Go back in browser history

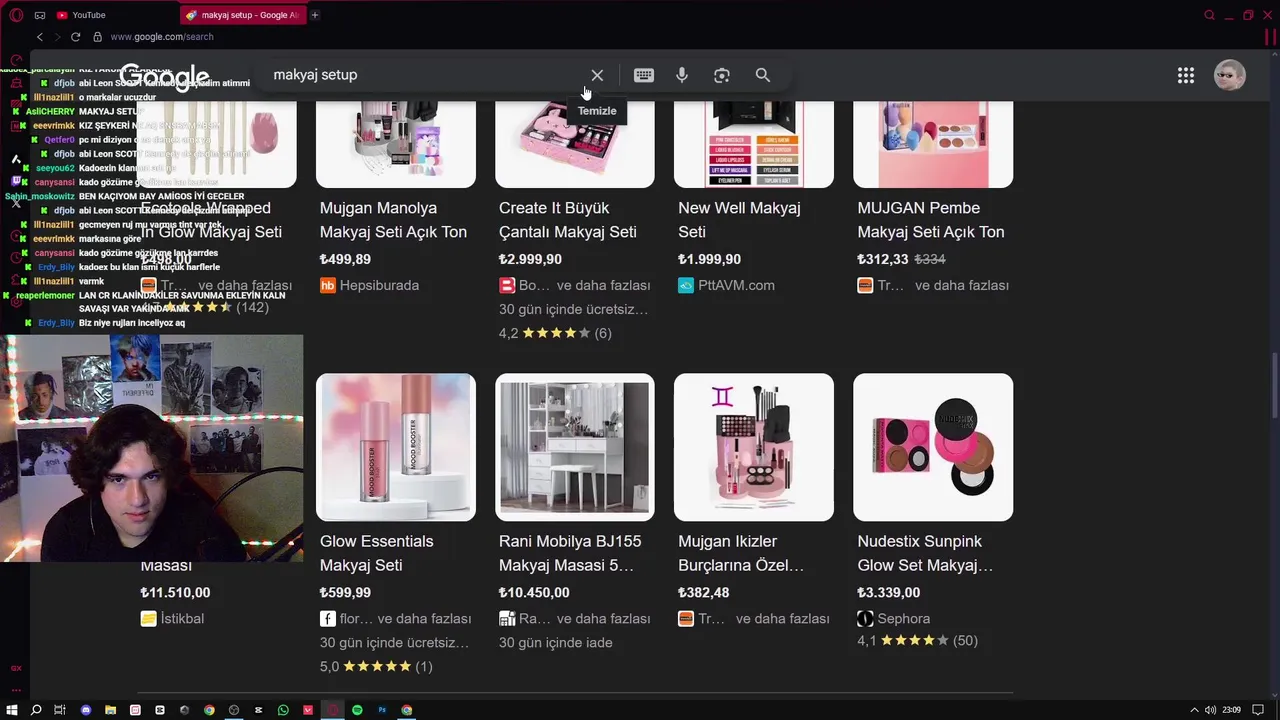(40, 37)
